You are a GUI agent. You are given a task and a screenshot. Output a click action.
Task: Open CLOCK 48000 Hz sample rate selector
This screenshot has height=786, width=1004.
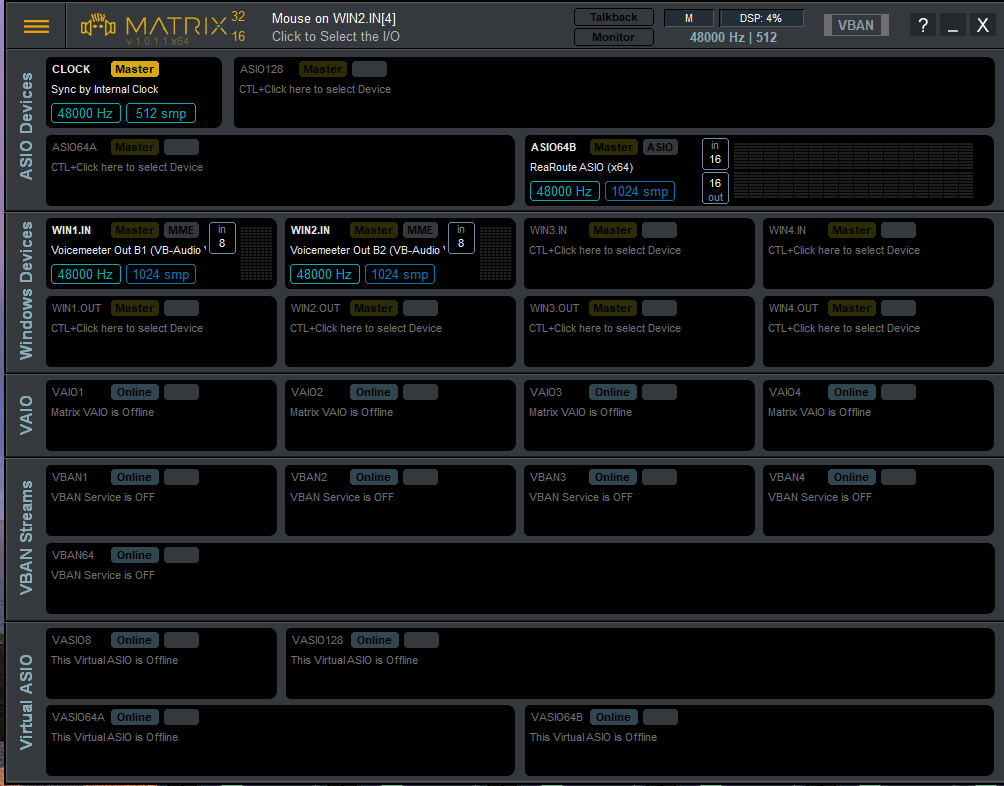tap(86, 113)
